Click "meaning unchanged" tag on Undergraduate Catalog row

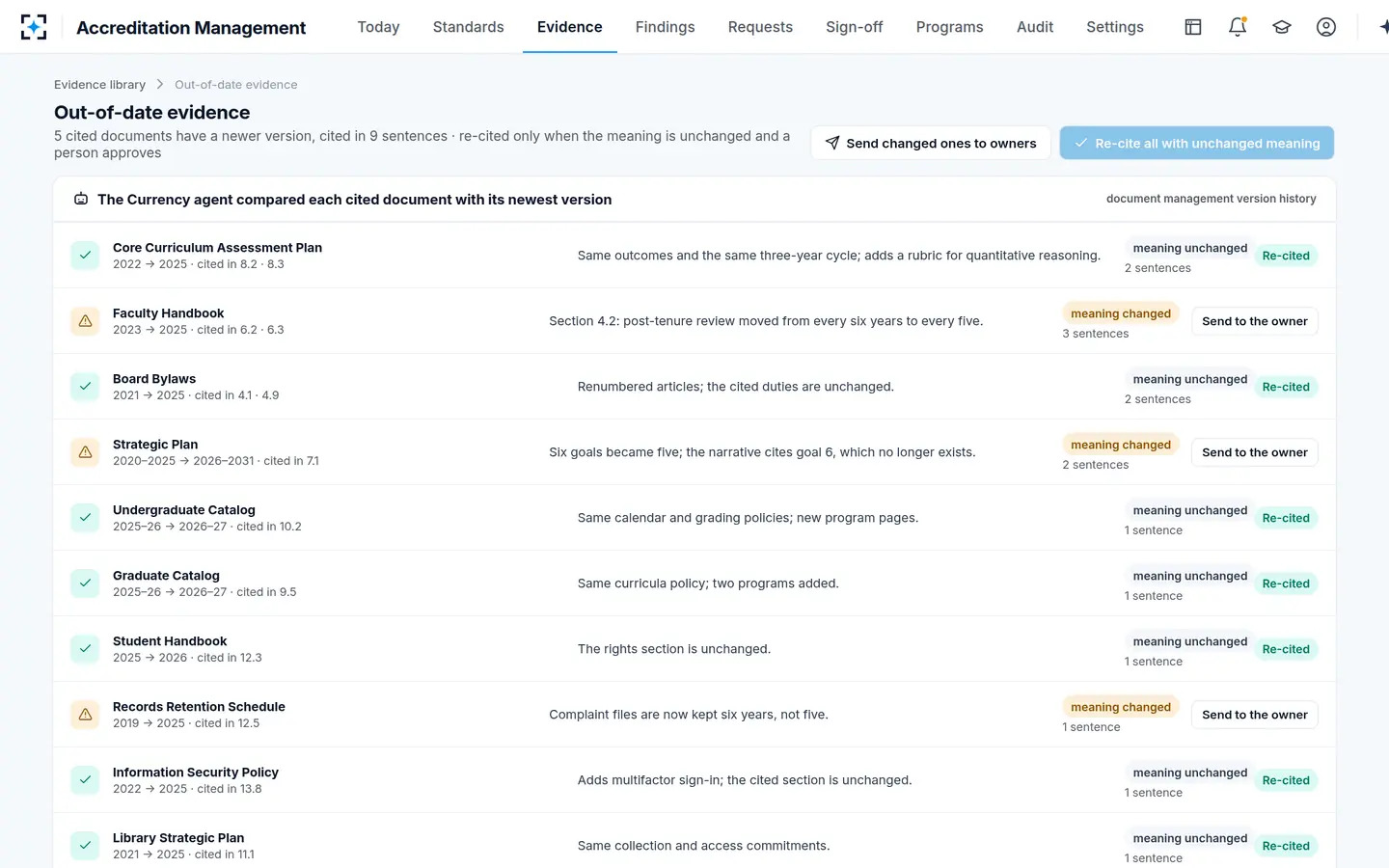tap(1190, 510)
